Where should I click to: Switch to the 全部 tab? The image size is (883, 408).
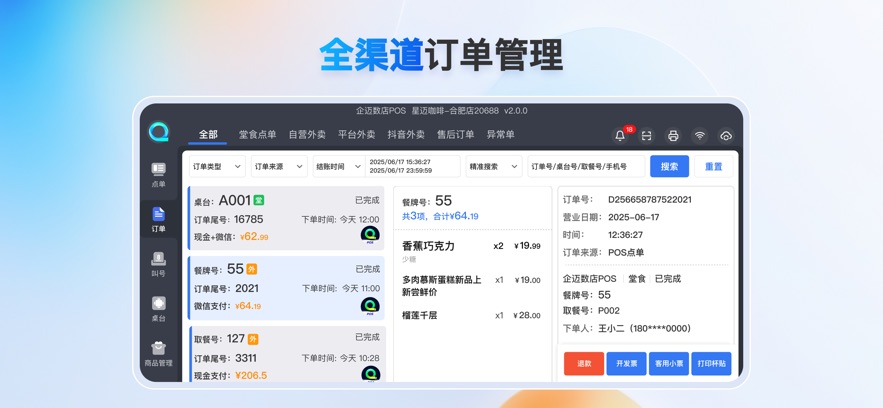click(208, 134)
